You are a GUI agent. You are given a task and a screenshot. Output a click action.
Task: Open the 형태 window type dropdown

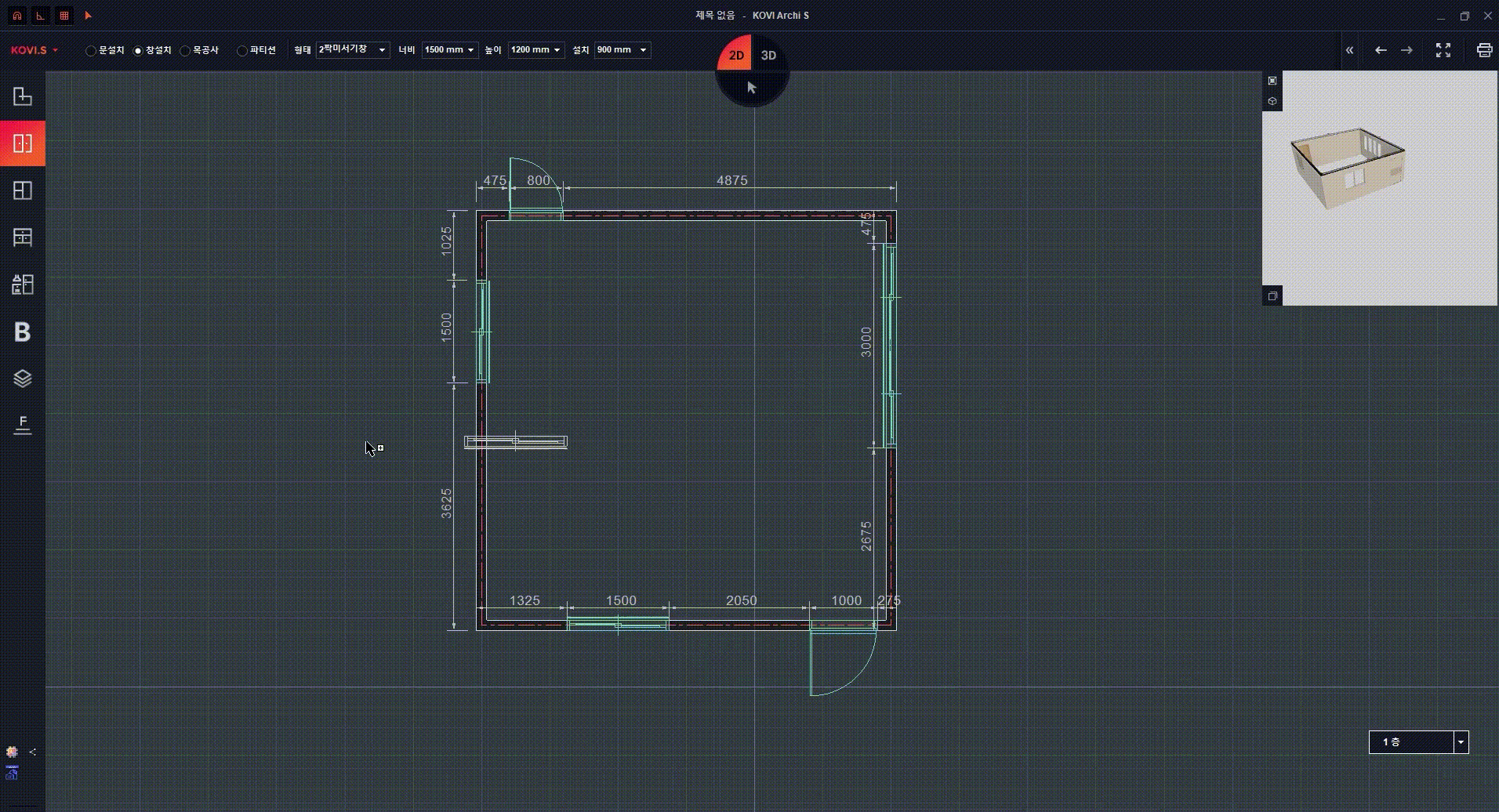(353, 50)
